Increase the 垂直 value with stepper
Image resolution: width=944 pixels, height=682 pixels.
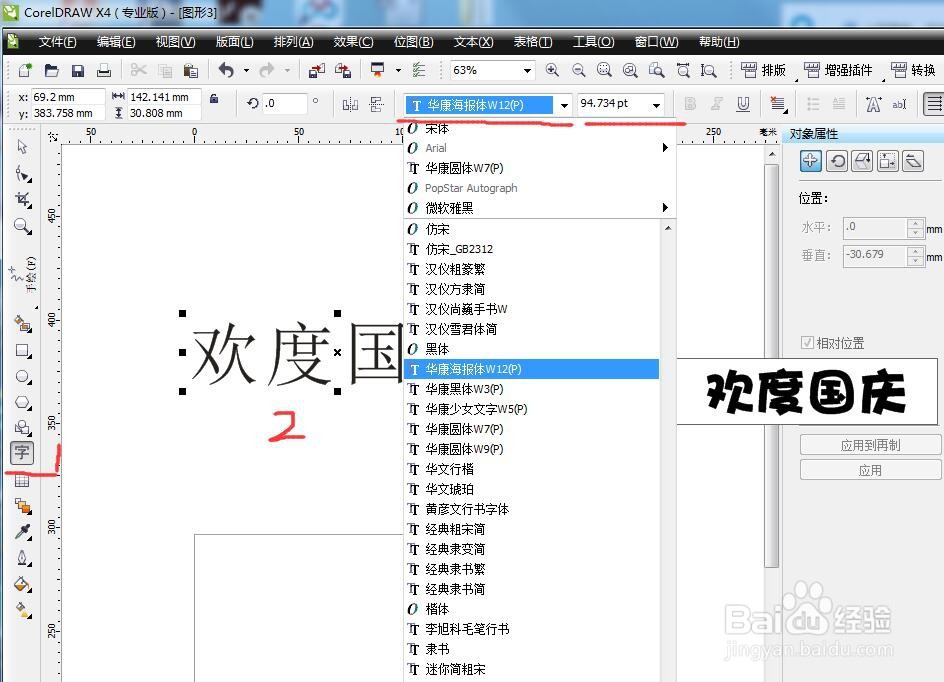[915, 252]
